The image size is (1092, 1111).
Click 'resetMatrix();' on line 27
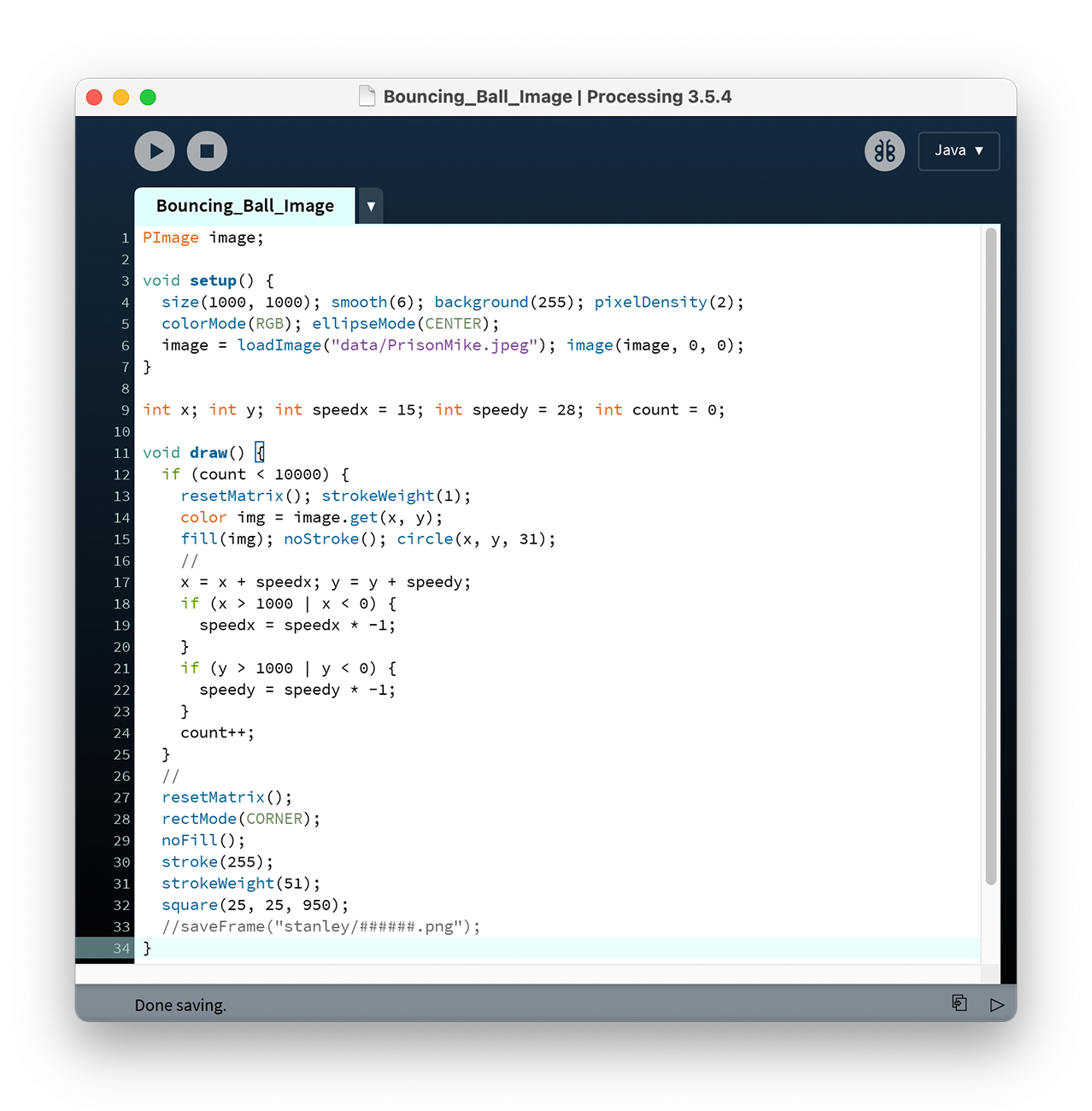tap(227, 797)
